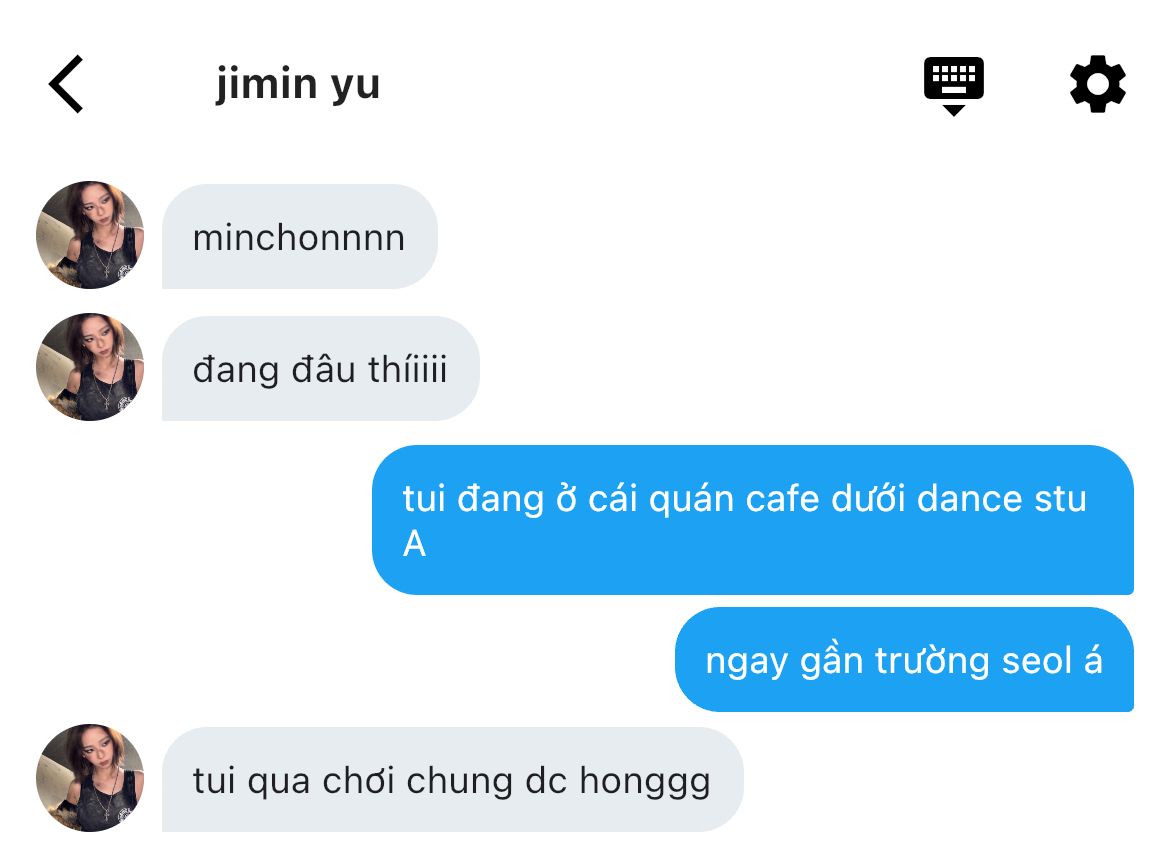Tap the word 'thíiiii' in received message

(407, 369)
